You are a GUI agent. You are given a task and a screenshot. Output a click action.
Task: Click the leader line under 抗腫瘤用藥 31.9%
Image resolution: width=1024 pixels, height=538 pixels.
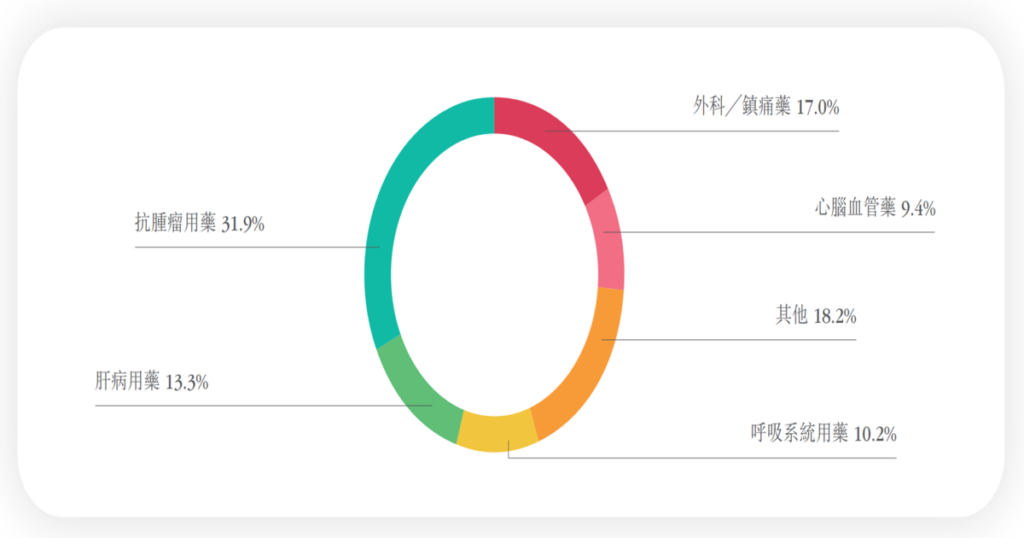point(257,247)
